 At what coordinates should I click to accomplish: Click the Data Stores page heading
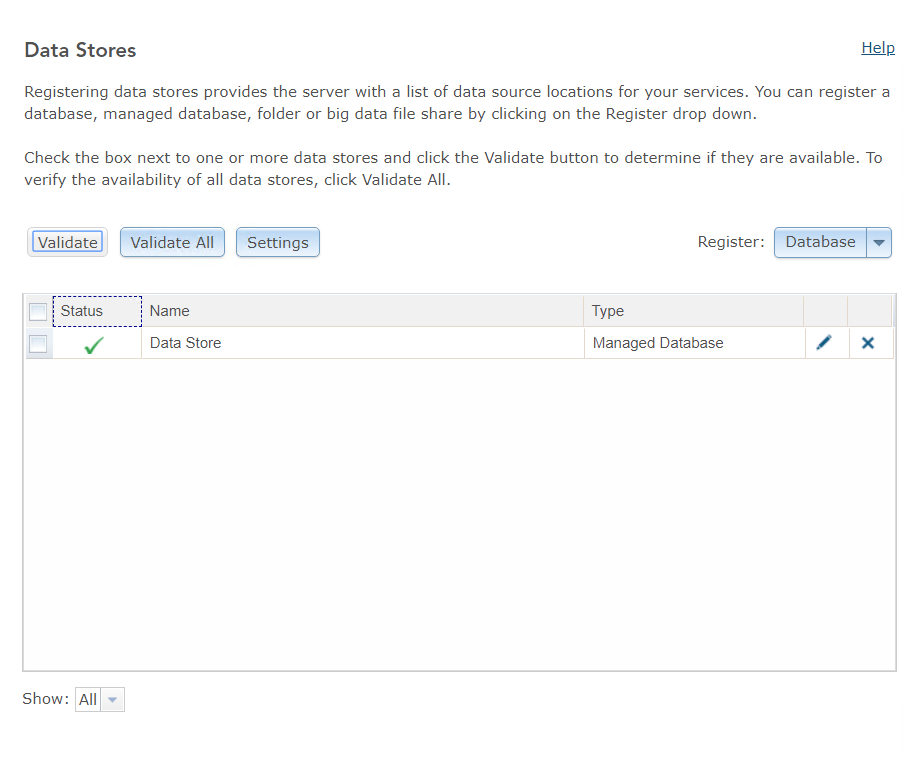click(80, 50)
